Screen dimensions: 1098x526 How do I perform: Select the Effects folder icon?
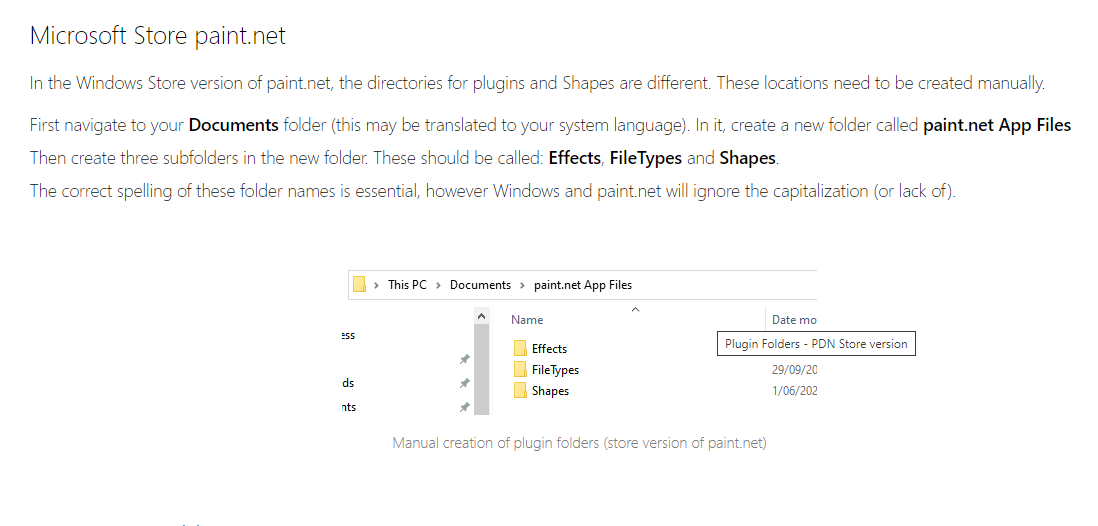(x=520, y=348)
